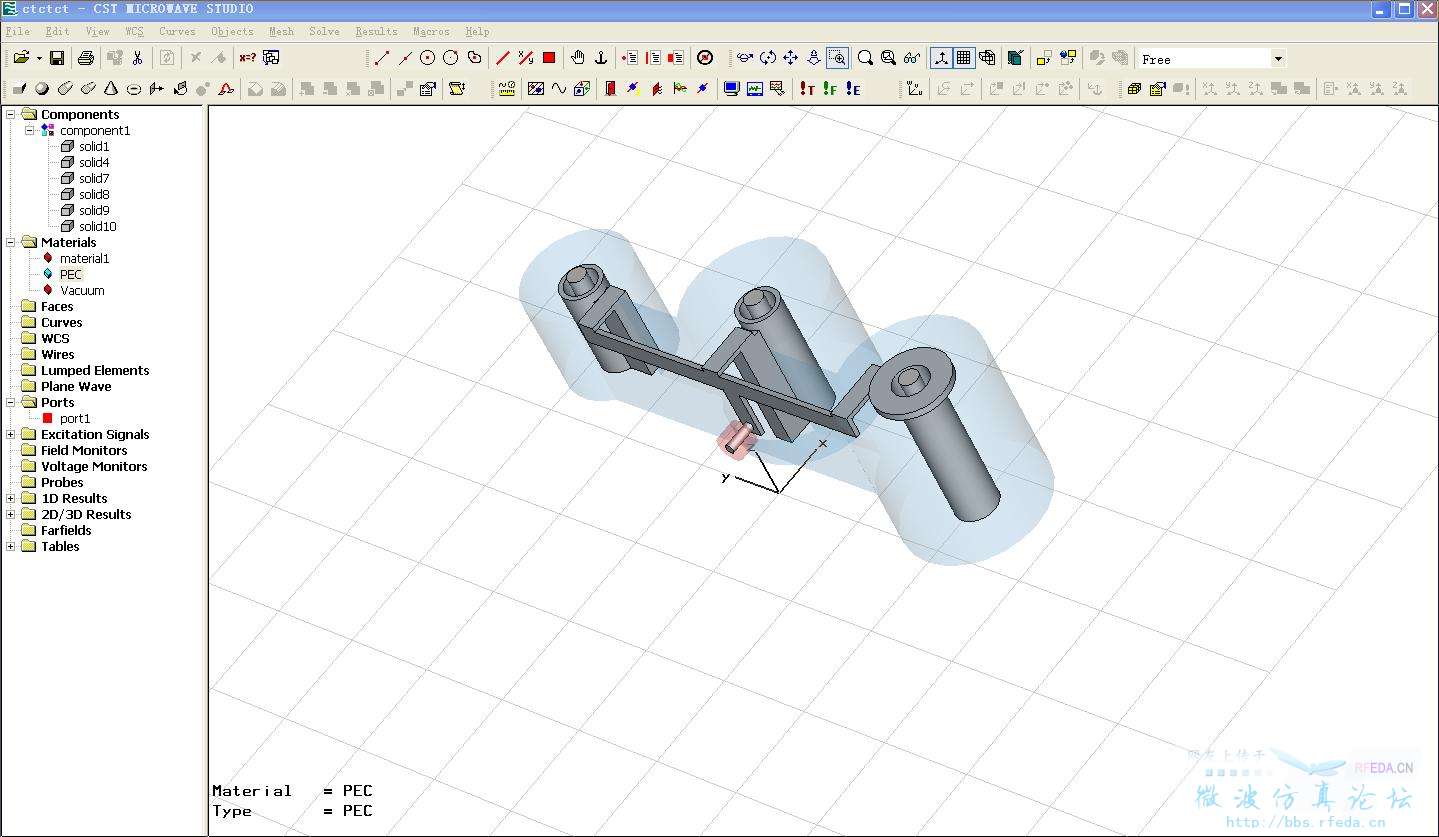The image size is (1439, 837).
Task: Collapse the Components tree folder
Action: (x=11, y=114)
